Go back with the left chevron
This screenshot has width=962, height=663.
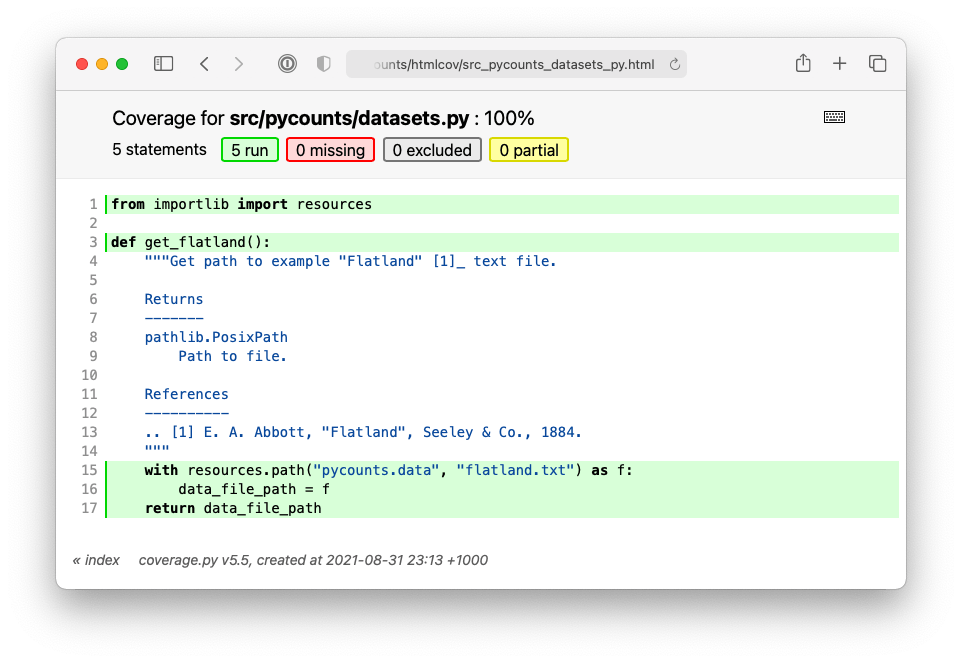204,64
